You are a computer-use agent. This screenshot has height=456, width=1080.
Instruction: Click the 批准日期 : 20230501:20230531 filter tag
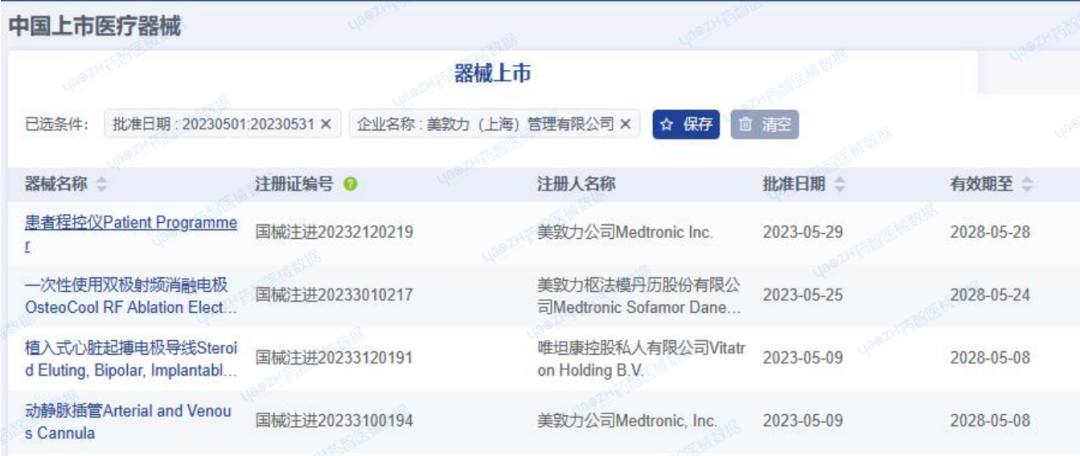point(222,125)
